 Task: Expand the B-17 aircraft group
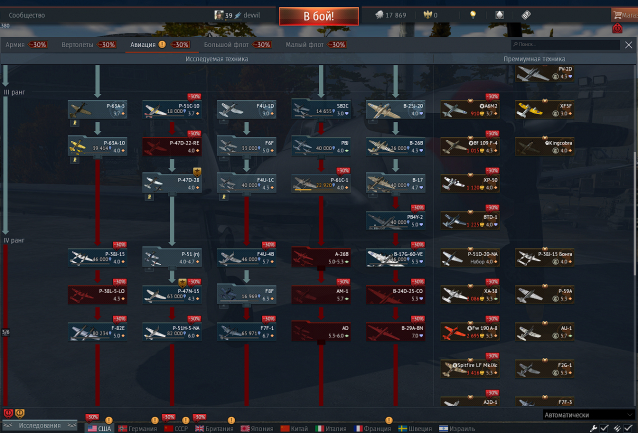point(395,184)
